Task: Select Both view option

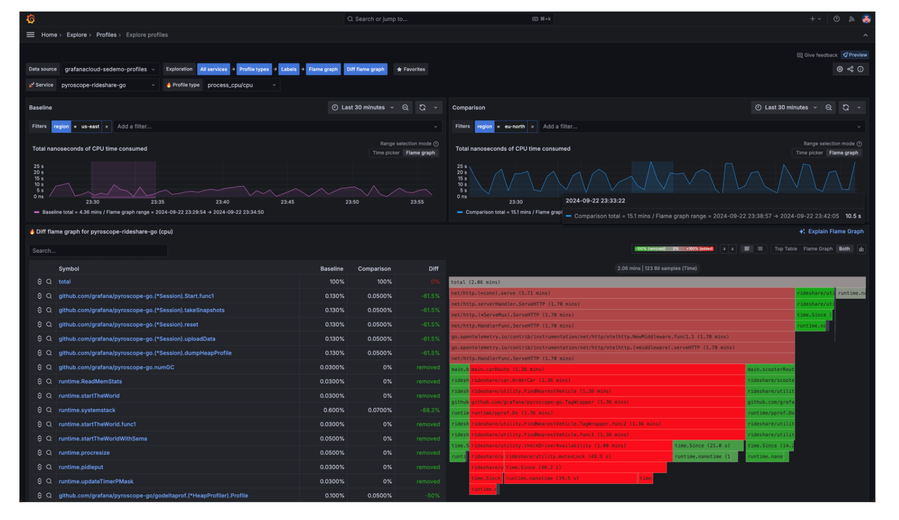Action: pos(844,249)
